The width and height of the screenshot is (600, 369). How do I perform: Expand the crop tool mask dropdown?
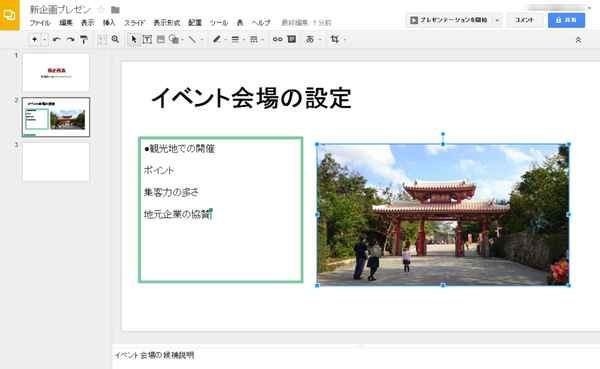pyautogui.click(x=345, y=40)
